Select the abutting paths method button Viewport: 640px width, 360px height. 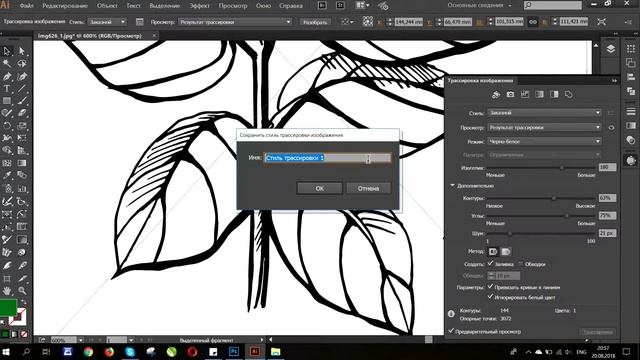pyautogui.click(x=493, y=251)
